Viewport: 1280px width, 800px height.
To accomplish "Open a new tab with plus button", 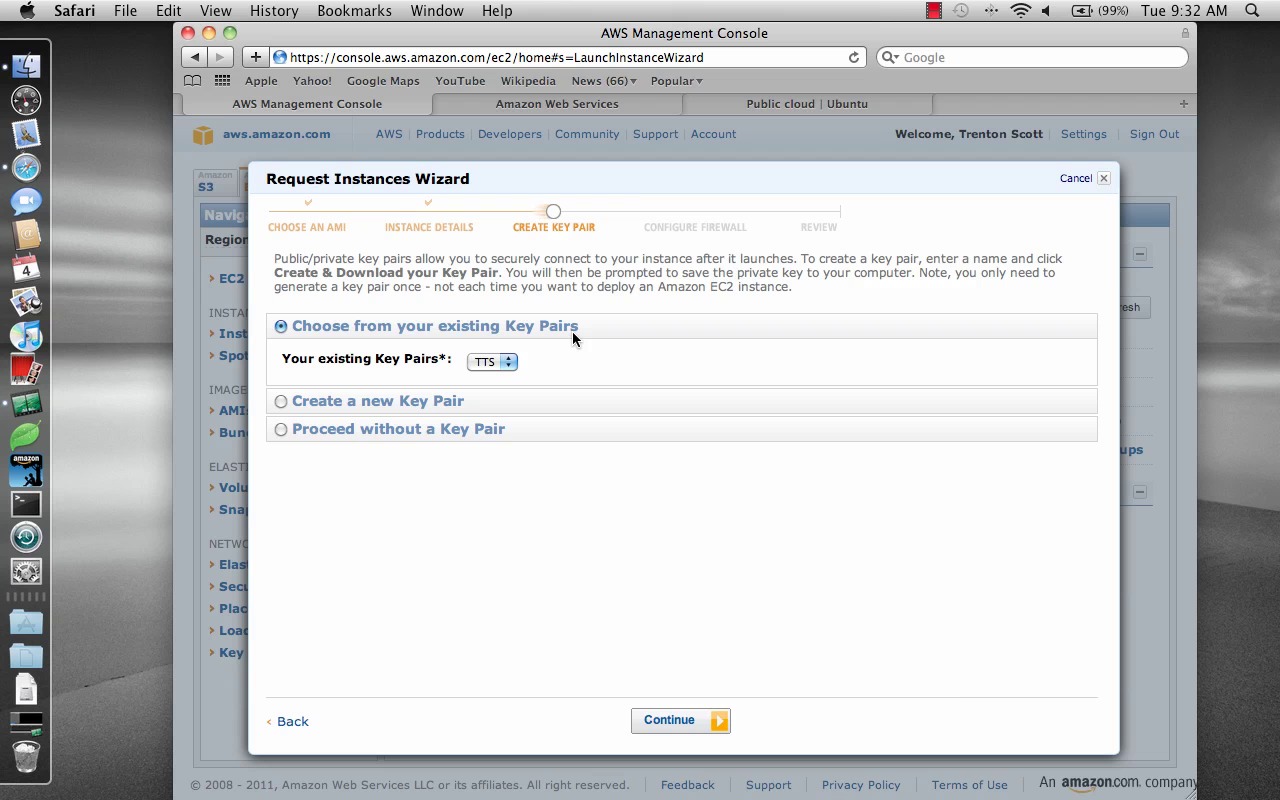I will pos(1183,104).
